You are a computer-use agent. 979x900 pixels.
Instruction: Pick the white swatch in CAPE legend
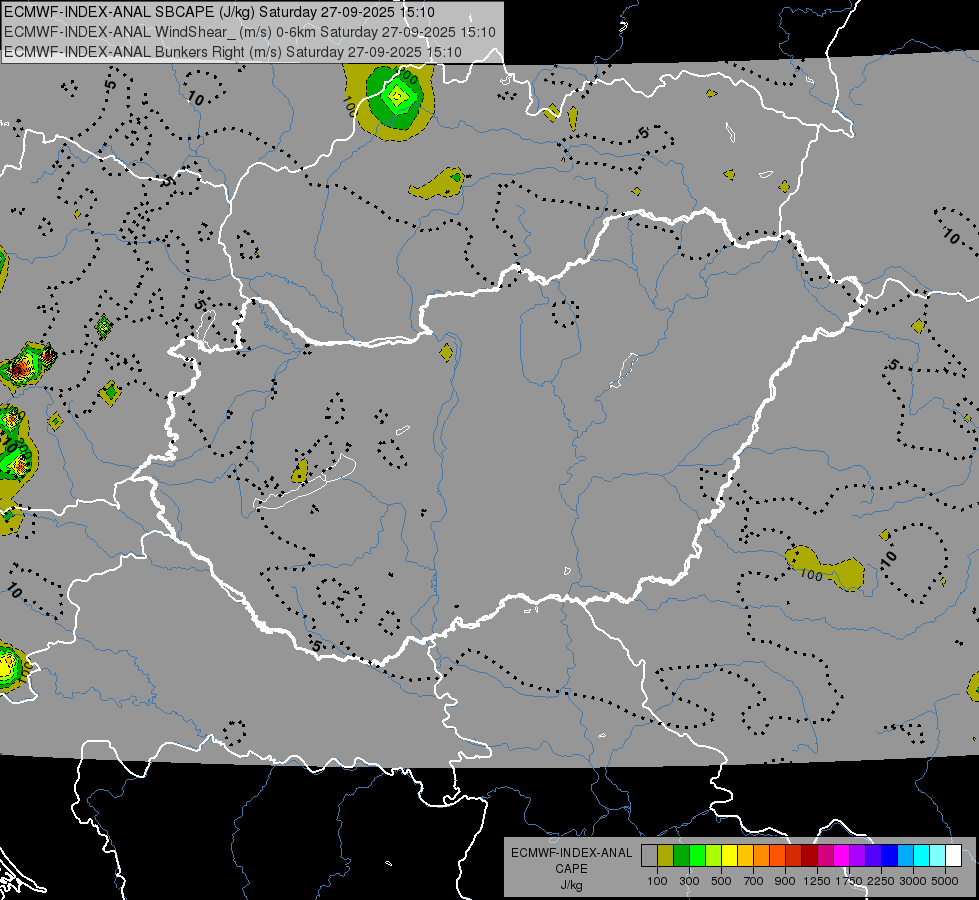[x=954, y=855]
